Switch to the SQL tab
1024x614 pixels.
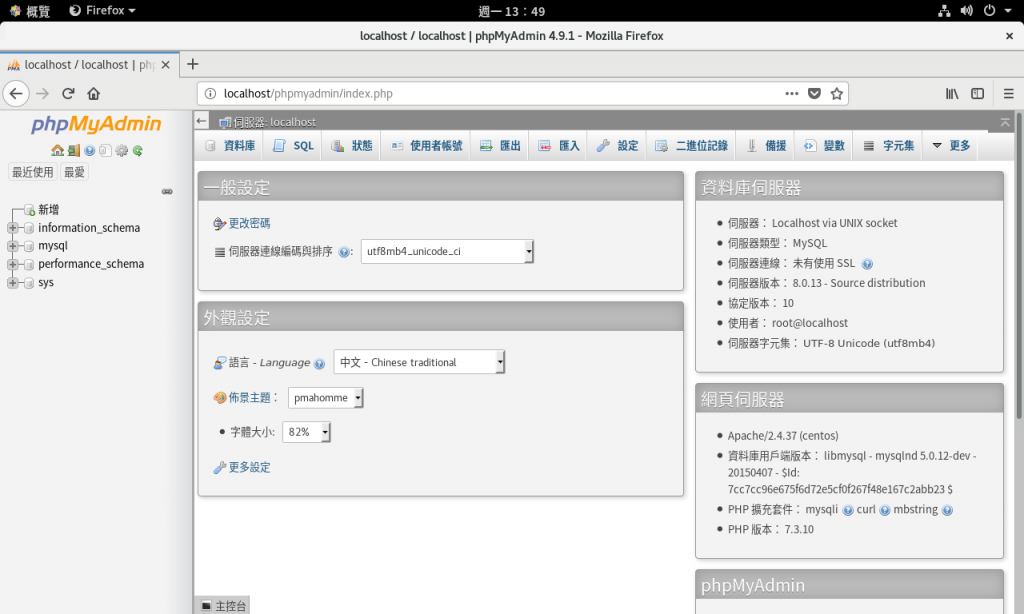click(x=293, y=146)
